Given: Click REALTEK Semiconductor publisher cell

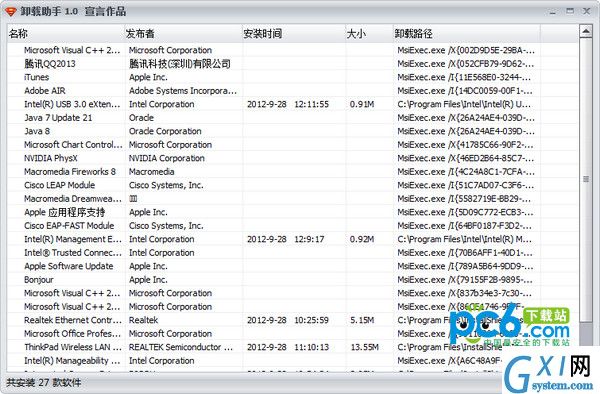Looking at the screenshot, I should click(181, 347).
